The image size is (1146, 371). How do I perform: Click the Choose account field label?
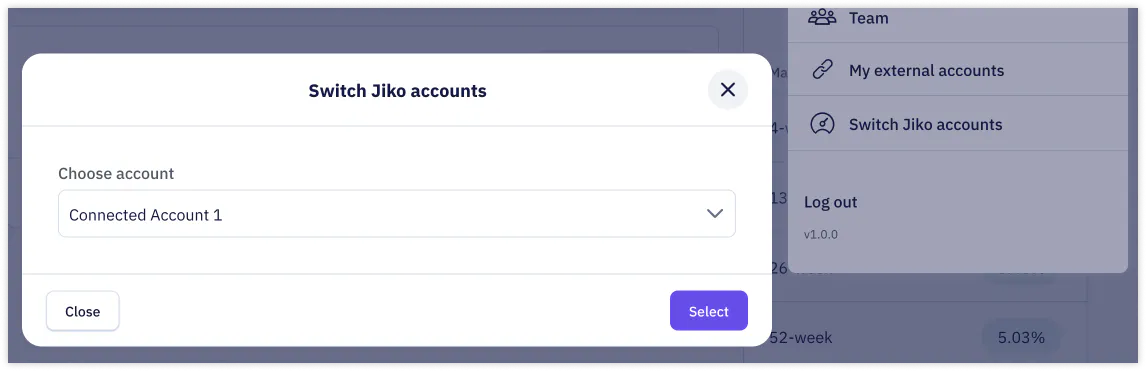point(116,174)
